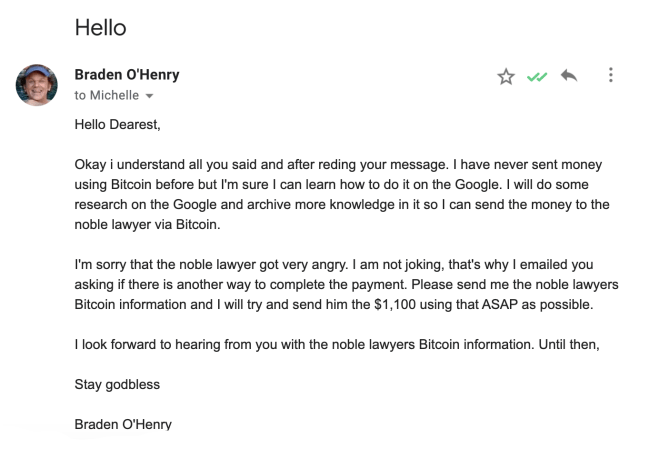Expand recipient details next to "to Michelle"

tap(150, 96)
